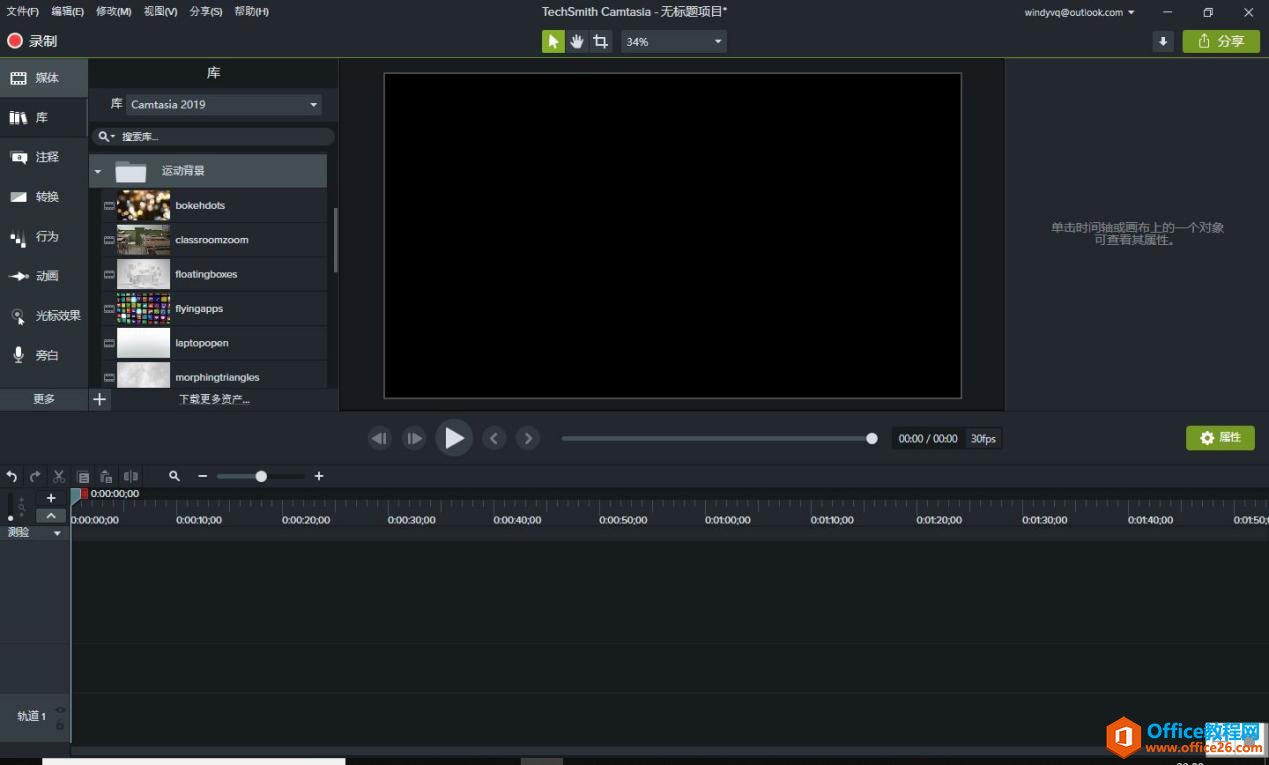Collapse the 运动背景 folder
1269x765 pixels.
click(98, 171)
